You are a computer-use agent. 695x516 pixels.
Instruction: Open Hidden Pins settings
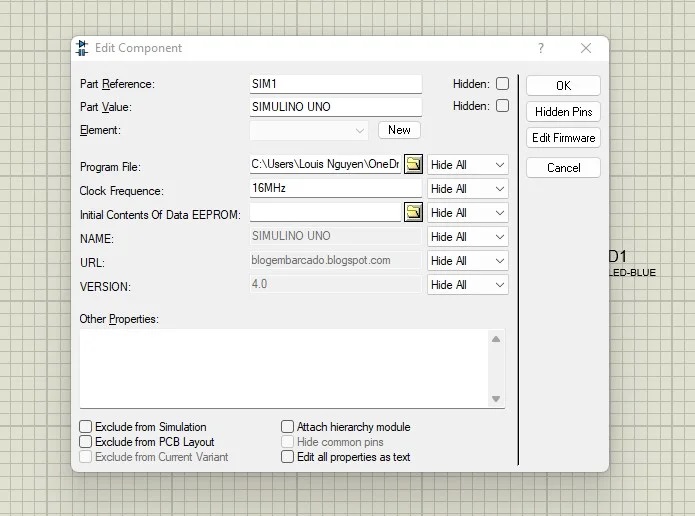click(563, 112)
